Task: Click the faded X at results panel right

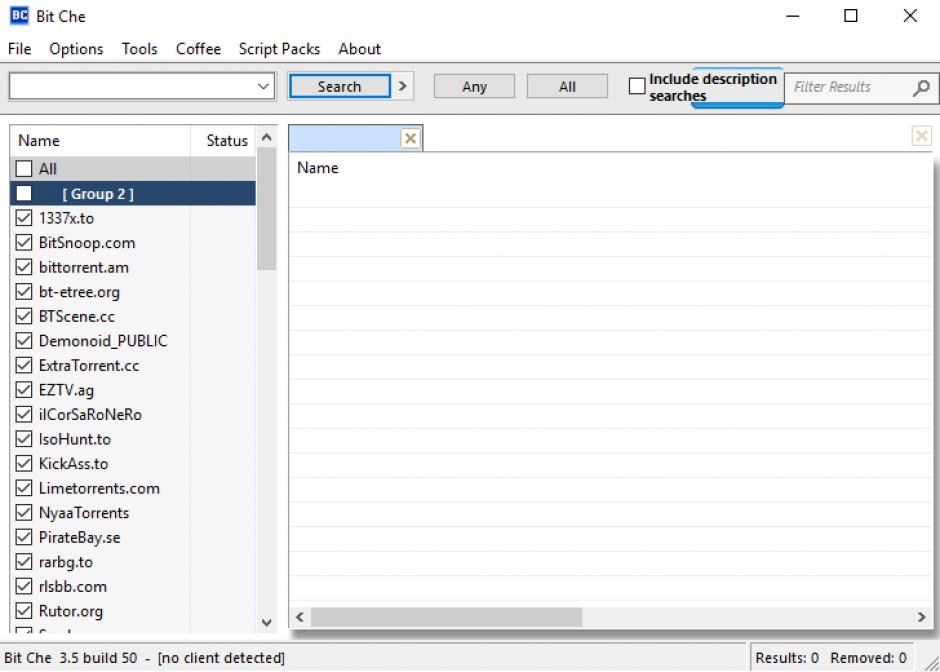Action: (921, 136)
